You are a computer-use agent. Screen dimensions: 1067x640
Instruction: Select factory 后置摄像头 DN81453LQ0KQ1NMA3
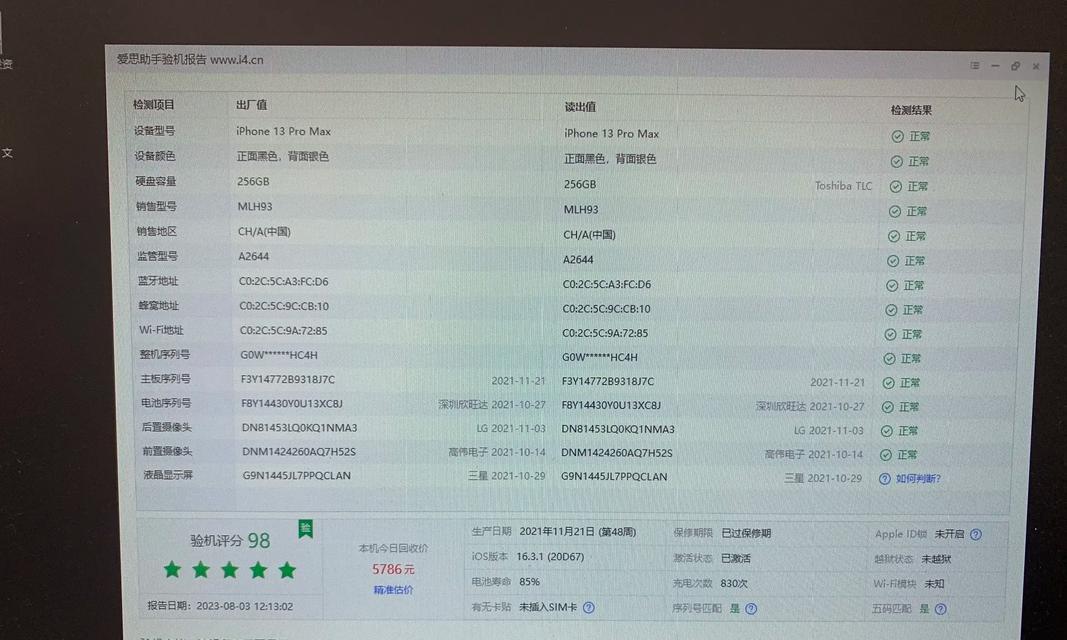click(299, 428)
